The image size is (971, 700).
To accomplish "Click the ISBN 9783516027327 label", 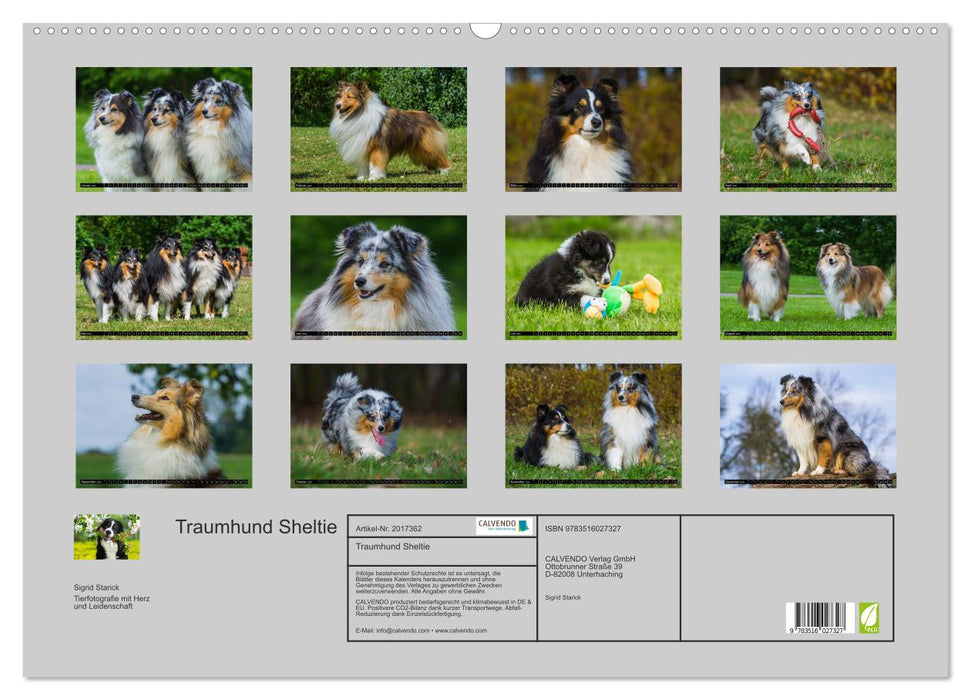I will coord(581,528).
